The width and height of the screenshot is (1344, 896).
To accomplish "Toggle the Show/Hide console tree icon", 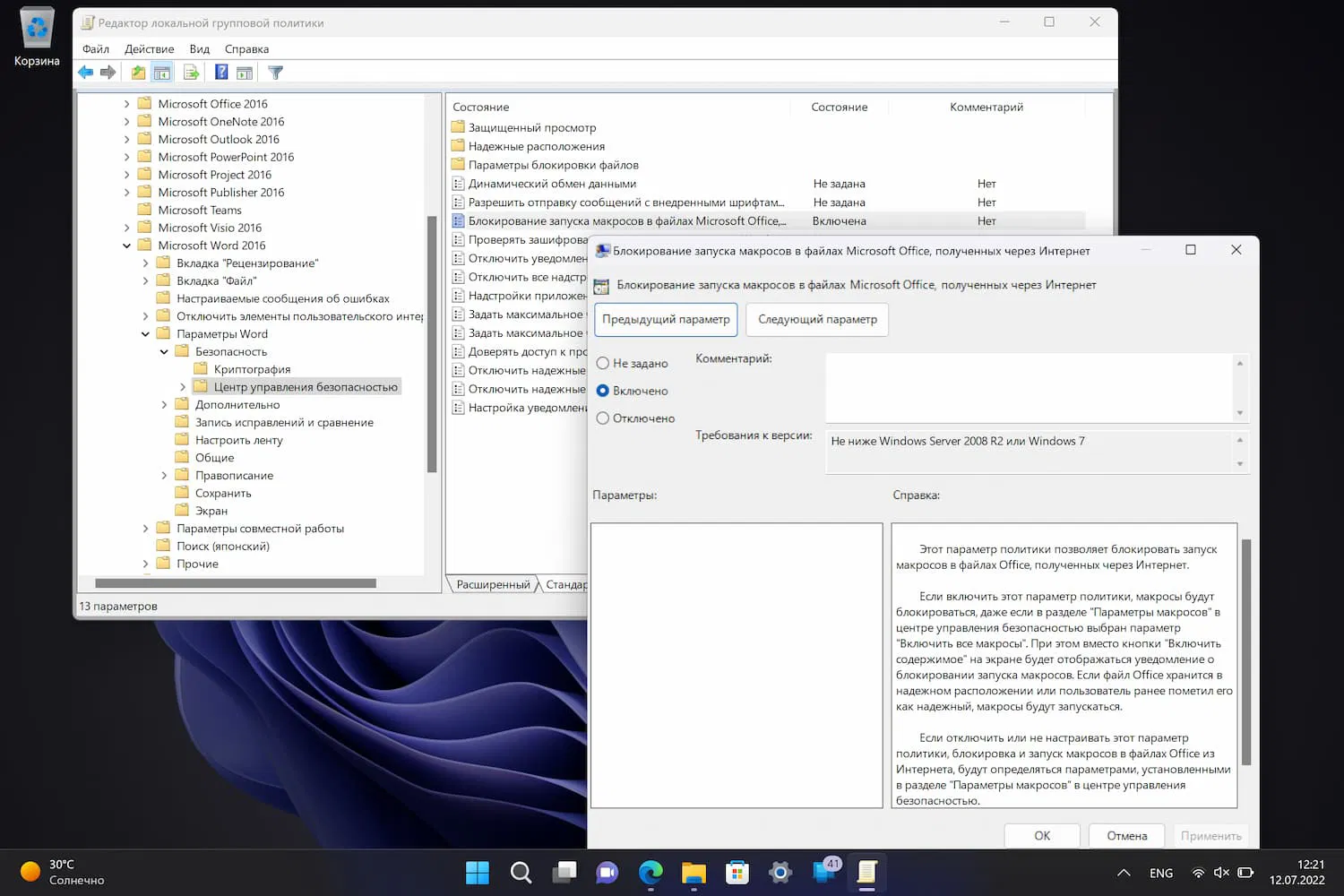I will [162, 73].
